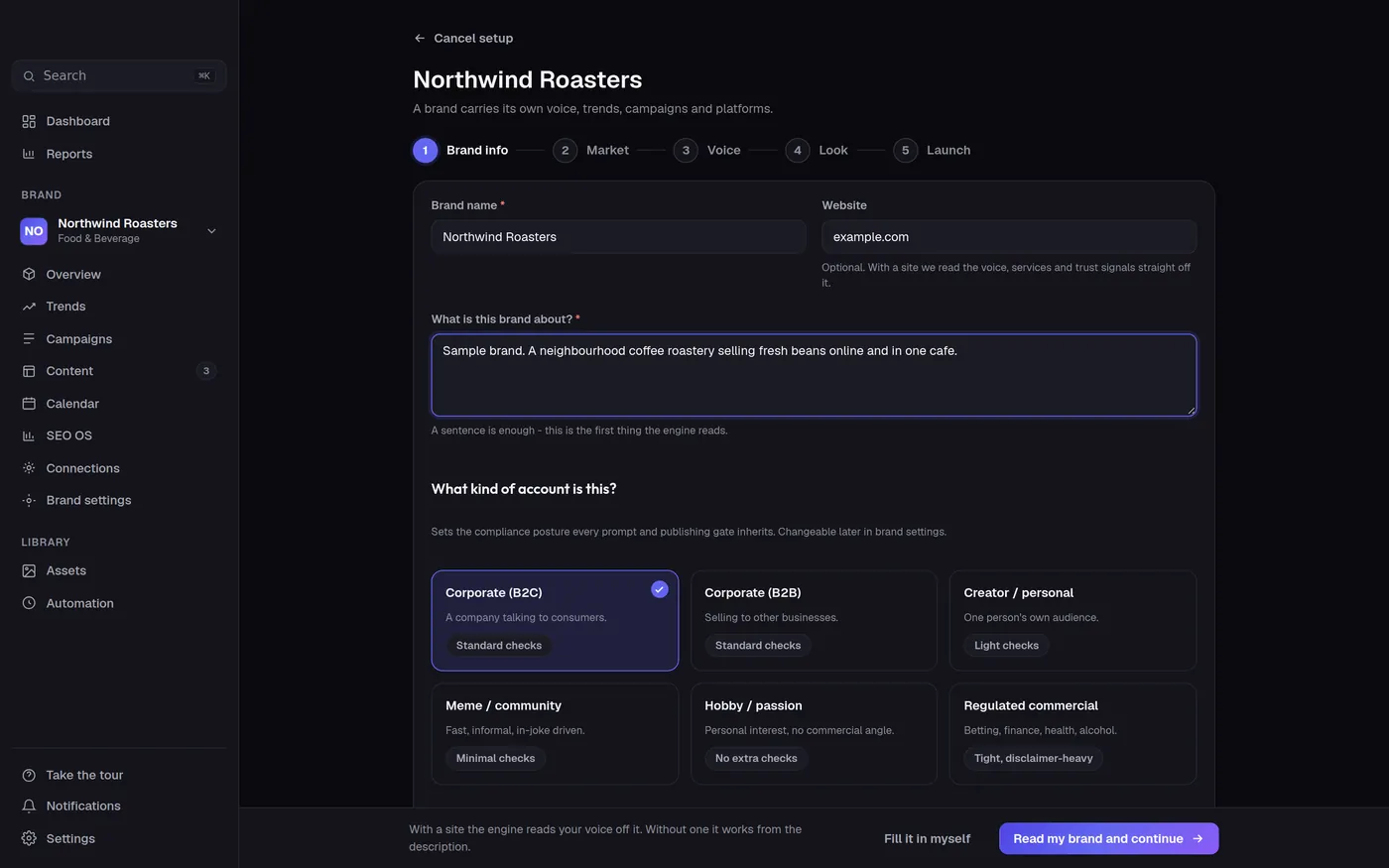Click the Connections icon in sidebar

click(29, 468)
